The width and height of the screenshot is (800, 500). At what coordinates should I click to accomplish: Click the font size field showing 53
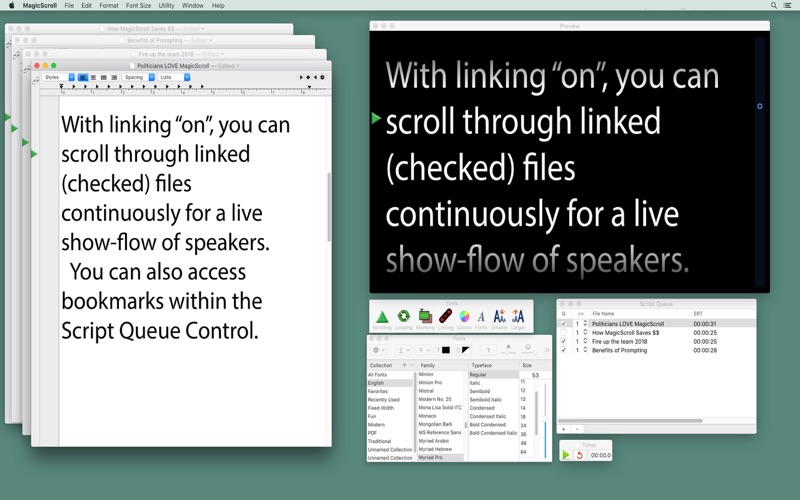coord(535,375)
